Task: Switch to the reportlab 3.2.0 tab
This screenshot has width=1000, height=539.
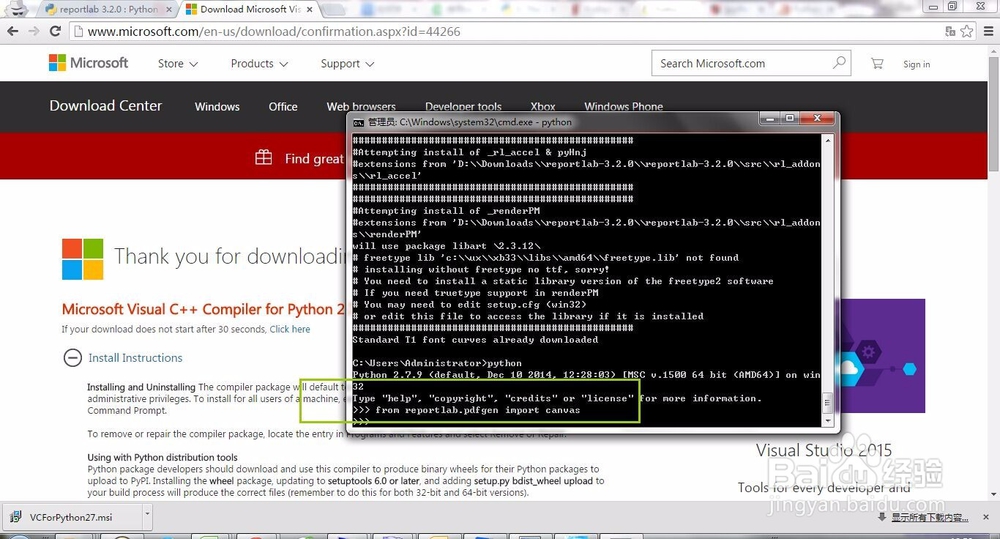Action: [x=107, y=10]
